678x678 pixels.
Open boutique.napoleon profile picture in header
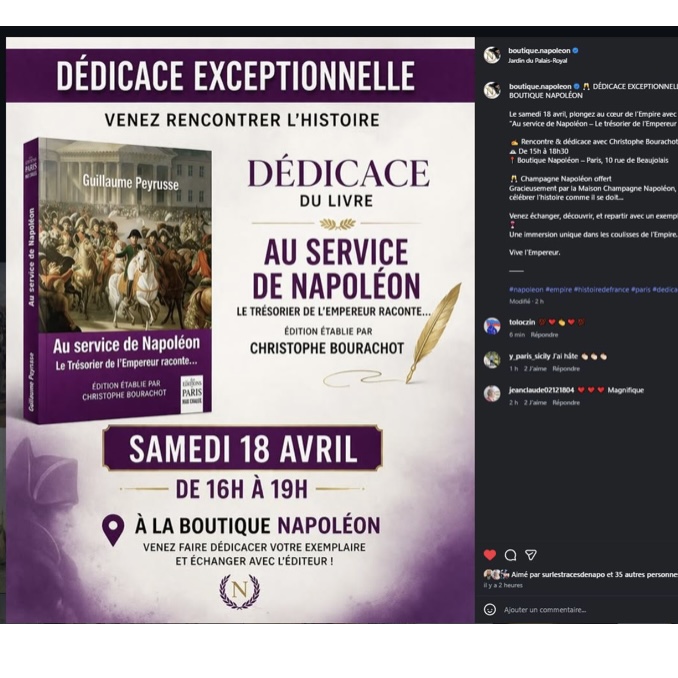tap(492, 55)
